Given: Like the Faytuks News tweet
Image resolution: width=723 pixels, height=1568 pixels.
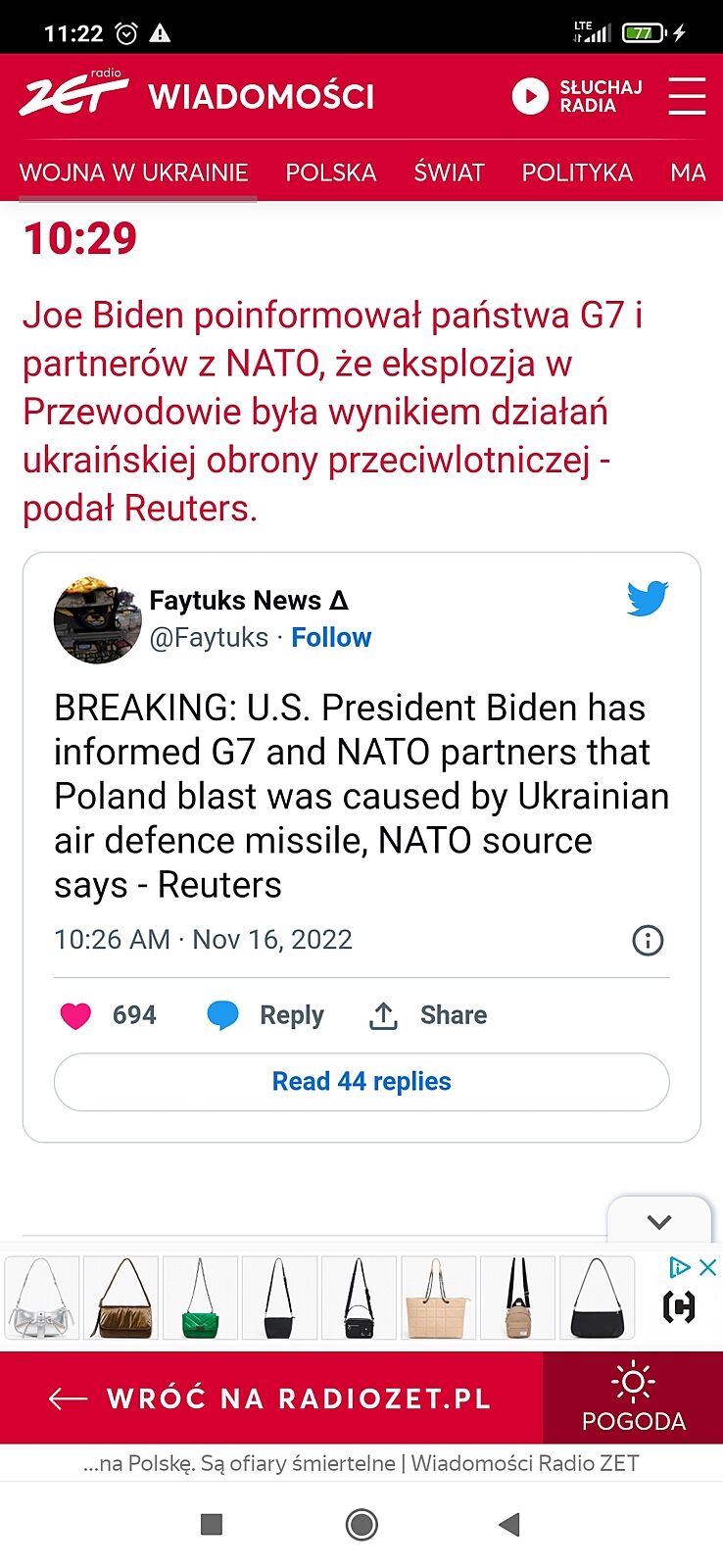Looking at the screenshot, I should 75,1015.
